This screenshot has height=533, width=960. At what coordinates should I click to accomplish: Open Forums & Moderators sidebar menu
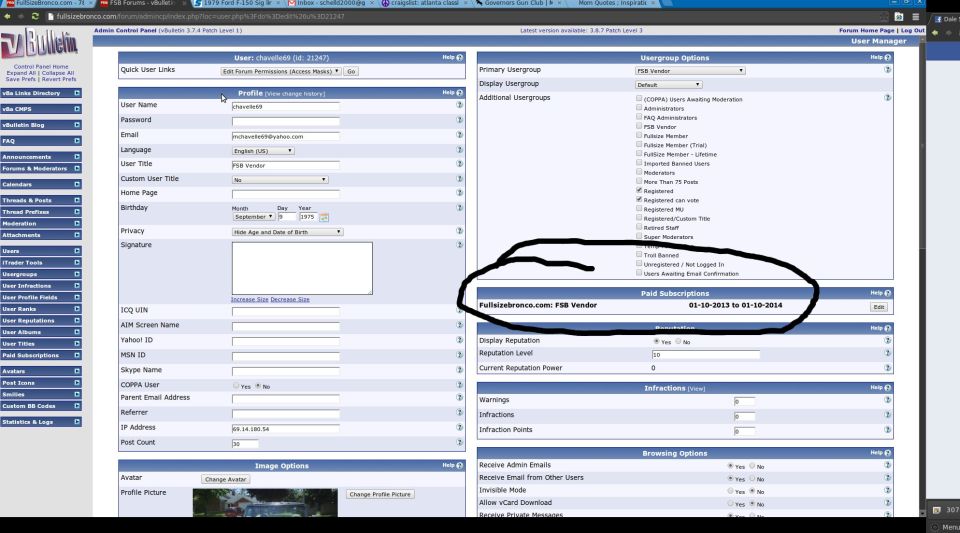click(x=34, y=168)
